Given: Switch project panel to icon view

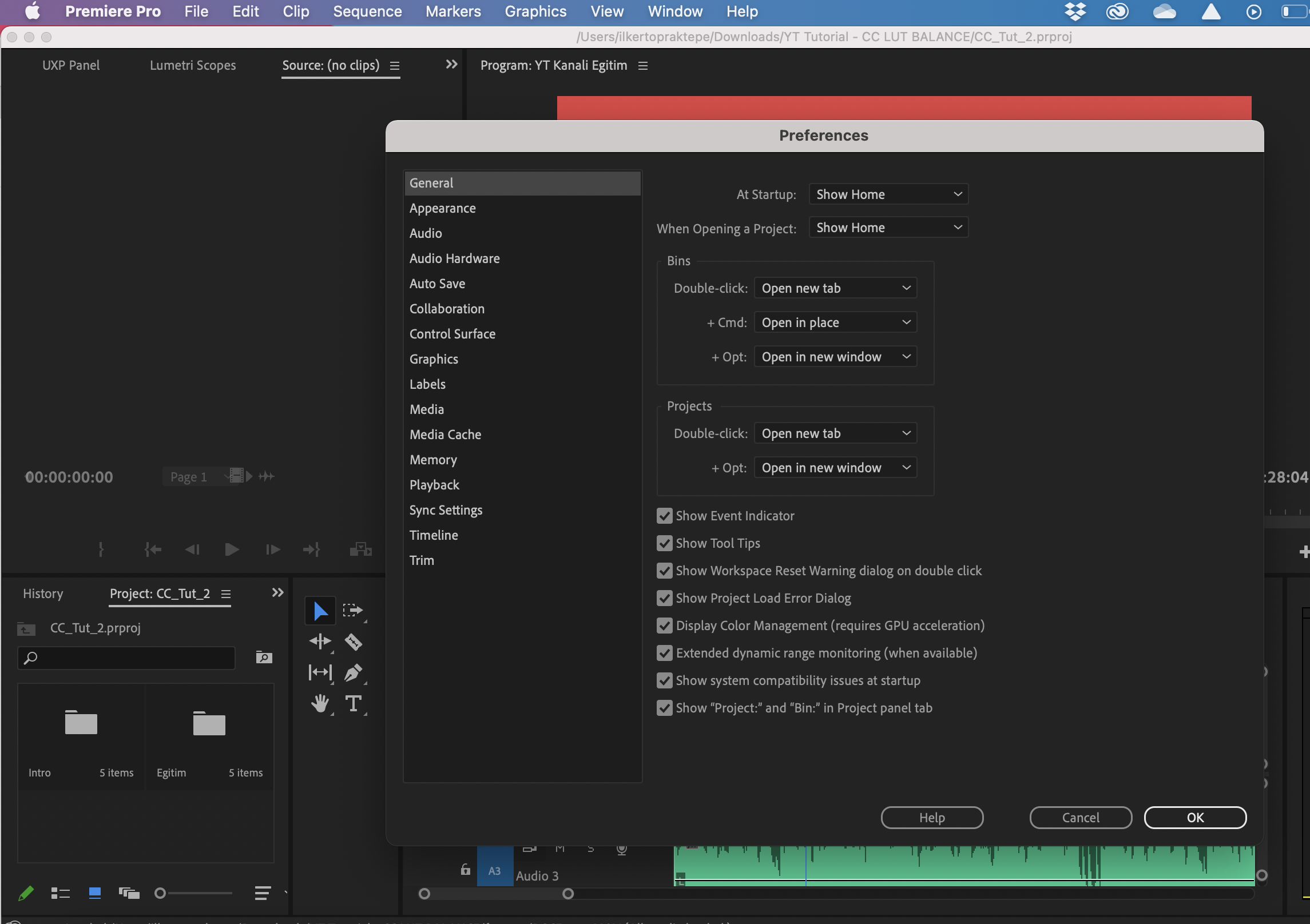Looking at the screenshot, I should click(x=95, y=893).
